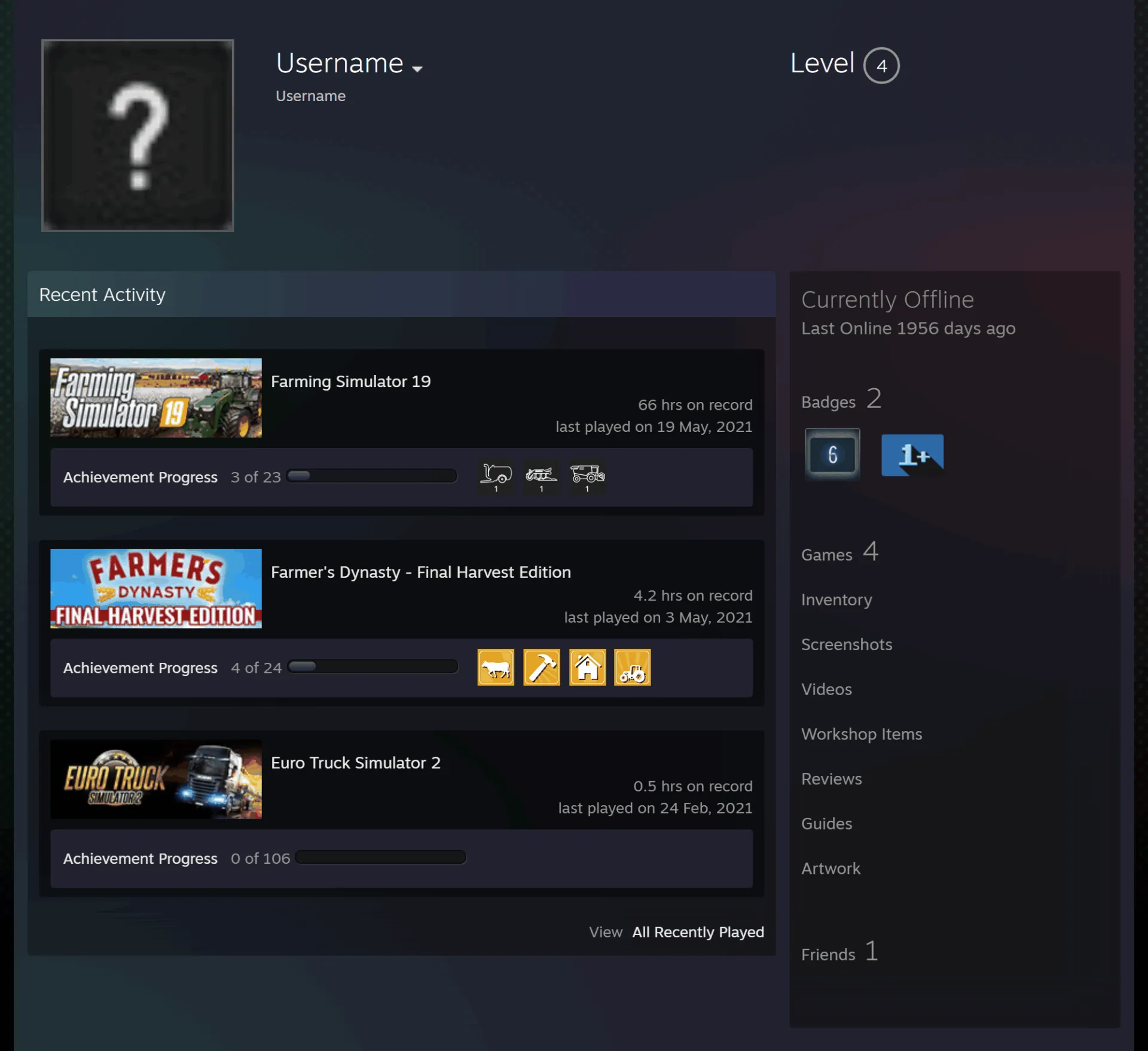Click Euro Truck's Achievement Progress label
The height and width of the screenshot is (1051, 1148).
pos(141,858)
